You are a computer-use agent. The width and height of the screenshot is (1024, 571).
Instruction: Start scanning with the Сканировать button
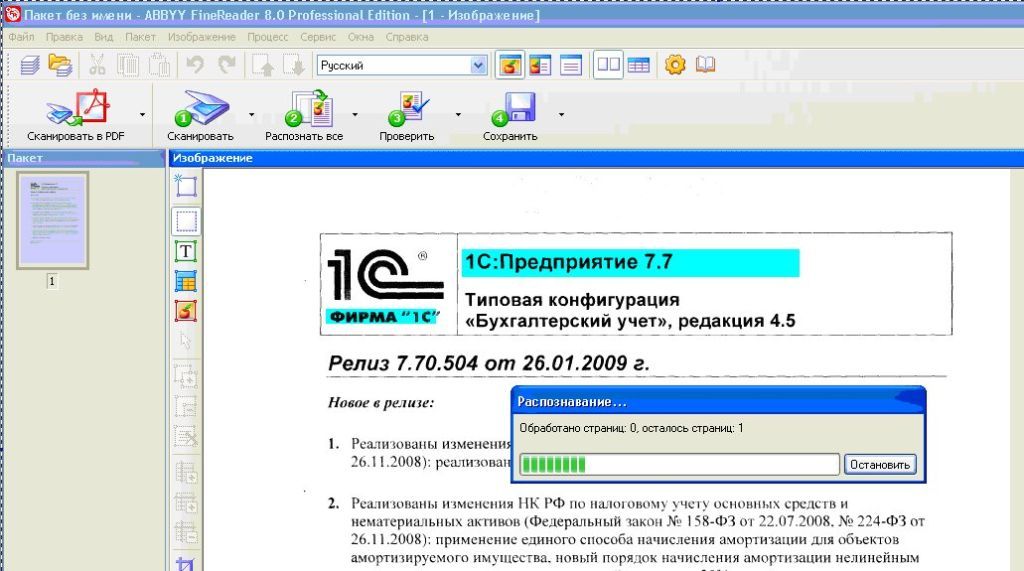click(x=201, y=107)
